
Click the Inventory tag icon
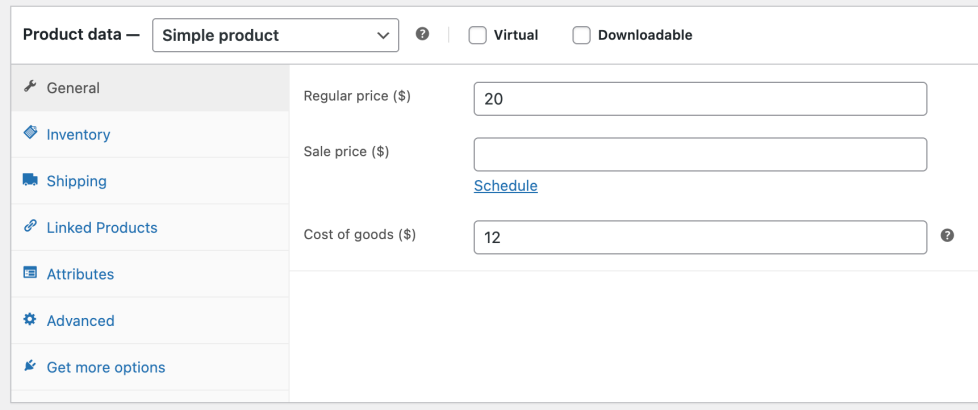(x=30, y=134)
